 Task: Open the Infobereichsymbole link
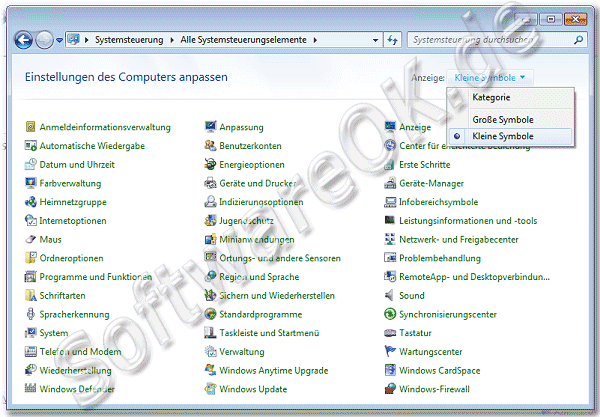pos(439,202)
